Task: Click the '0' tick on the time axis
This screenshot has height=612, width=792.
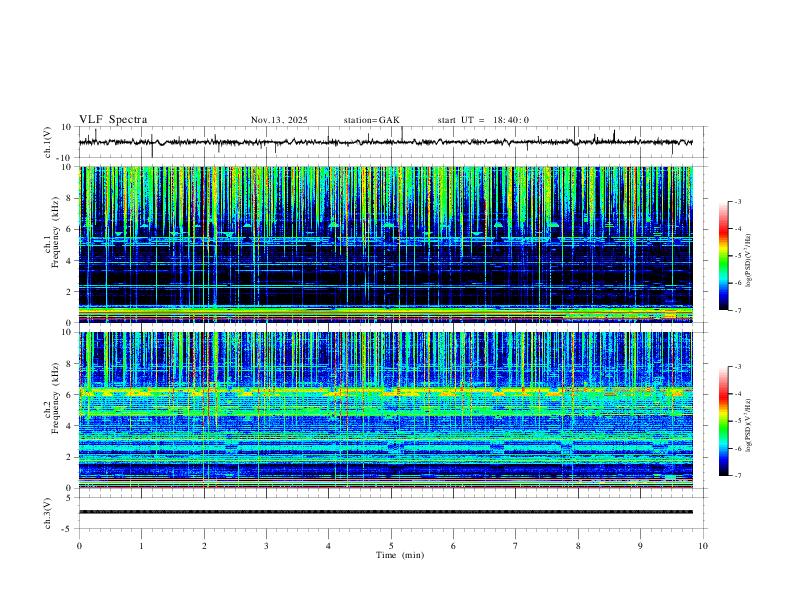Action: point(79,546)
